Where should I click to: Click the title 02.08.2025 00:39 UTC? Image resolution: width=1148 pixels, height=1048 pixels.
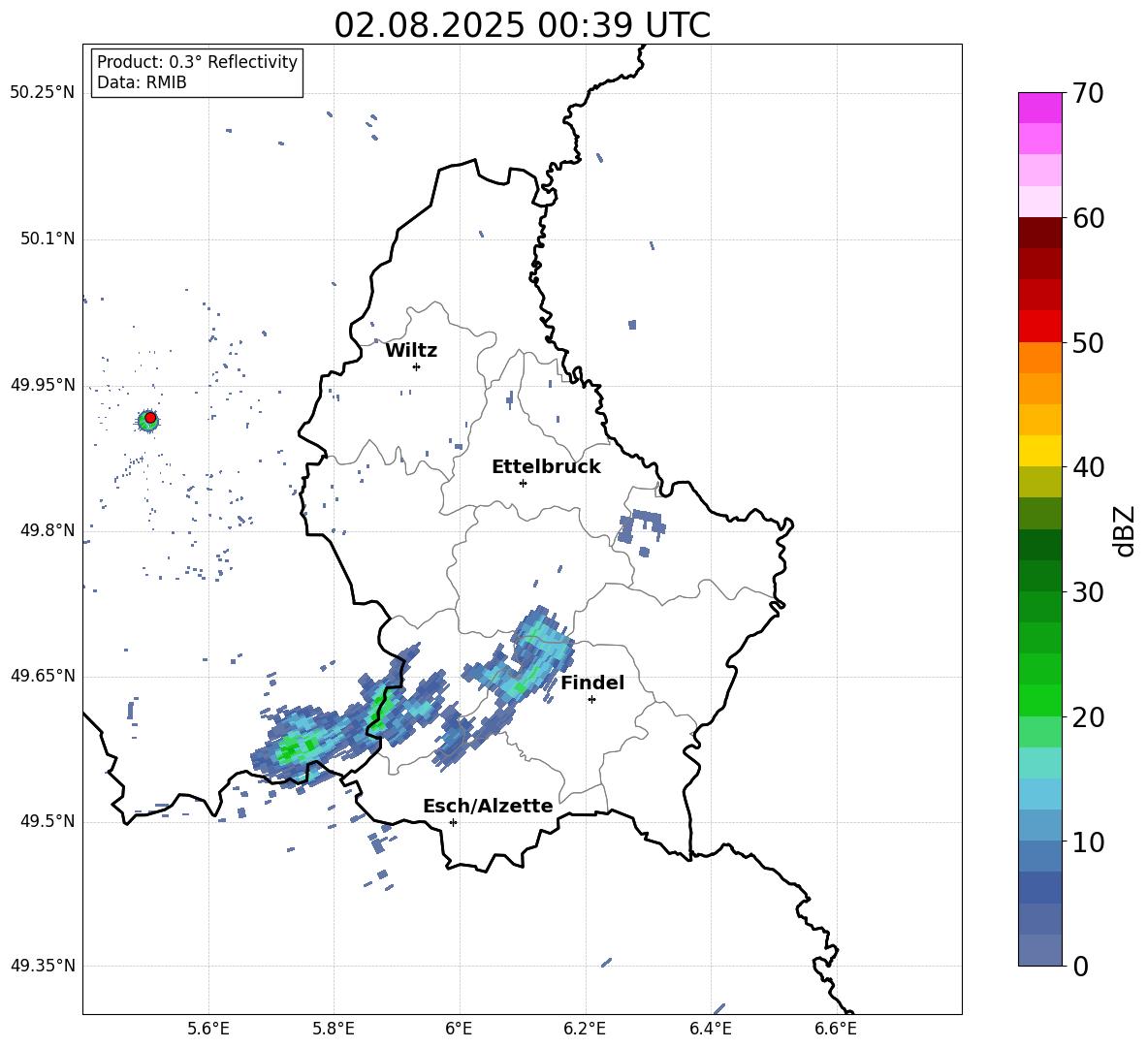pyautogui.click(x=522, y=25)
